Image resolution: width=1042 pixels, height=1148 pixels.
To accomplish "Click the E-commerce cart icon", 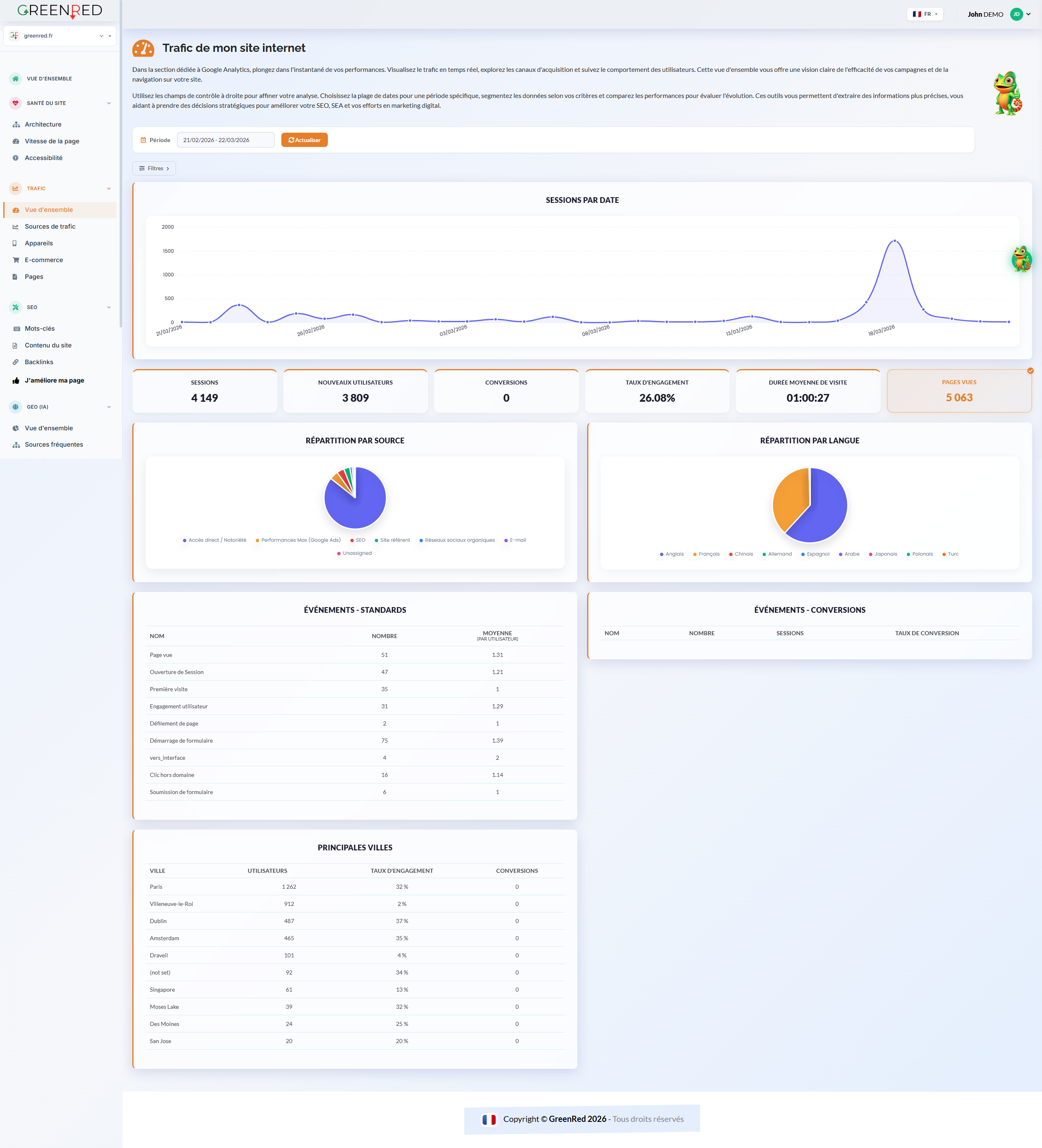I will click(16, 260).
